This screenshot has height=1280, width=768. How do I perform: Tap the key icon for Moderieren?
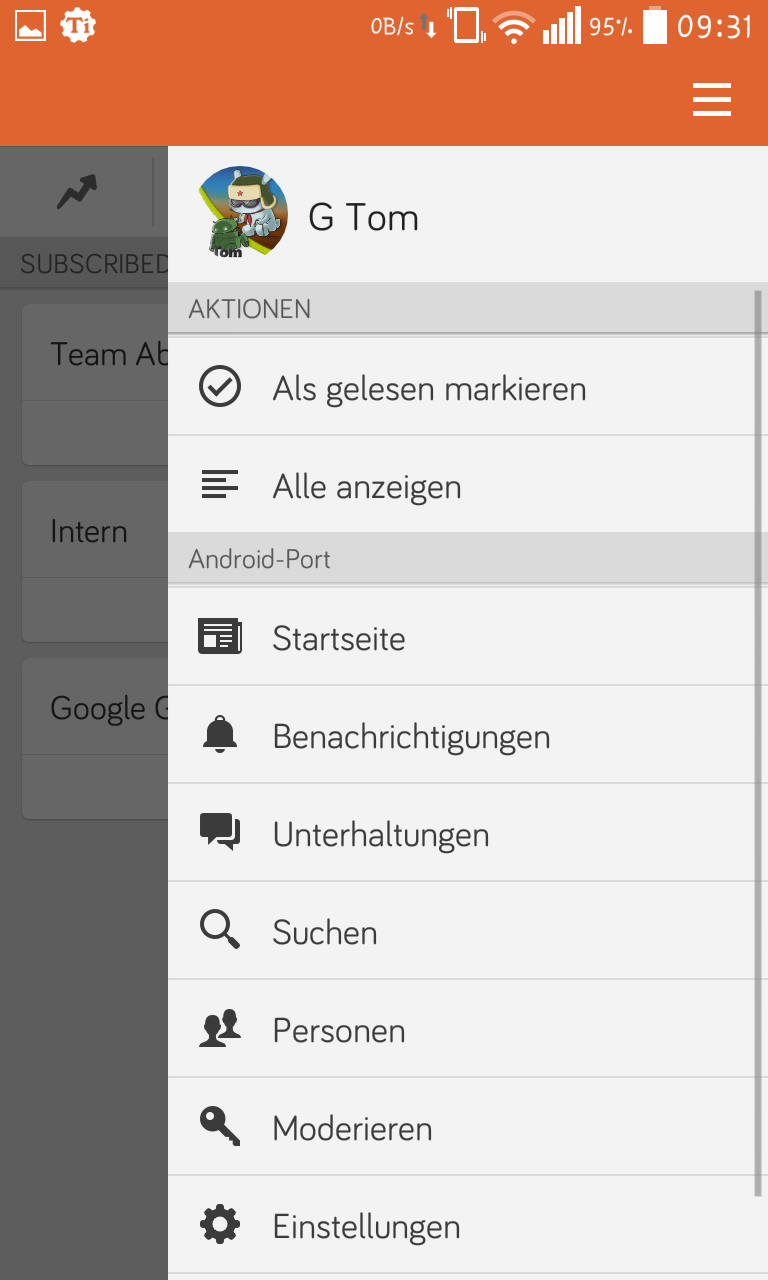tap(220, 1127)
